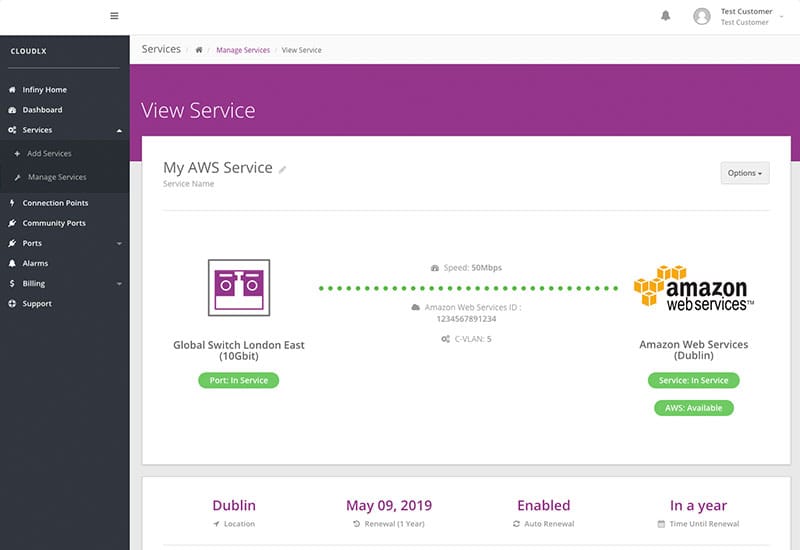Open Add Services submenu item
The height and width of the screenshot is (550, 800).
[49, 154]
